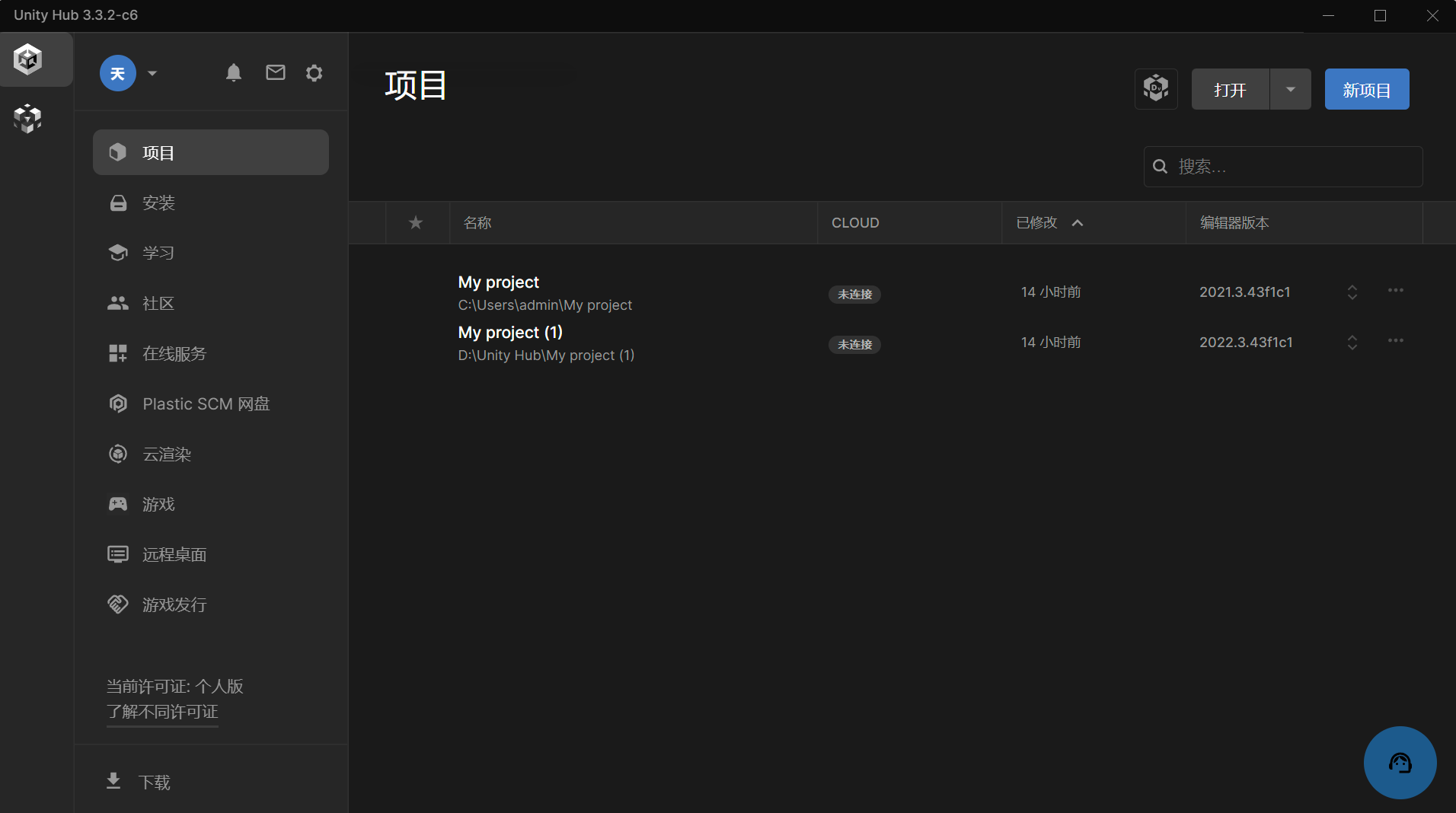Screen dimensions: 1456x813
Task: Select 在线服务 in the sidebar
Action: (x=211, y=353)
